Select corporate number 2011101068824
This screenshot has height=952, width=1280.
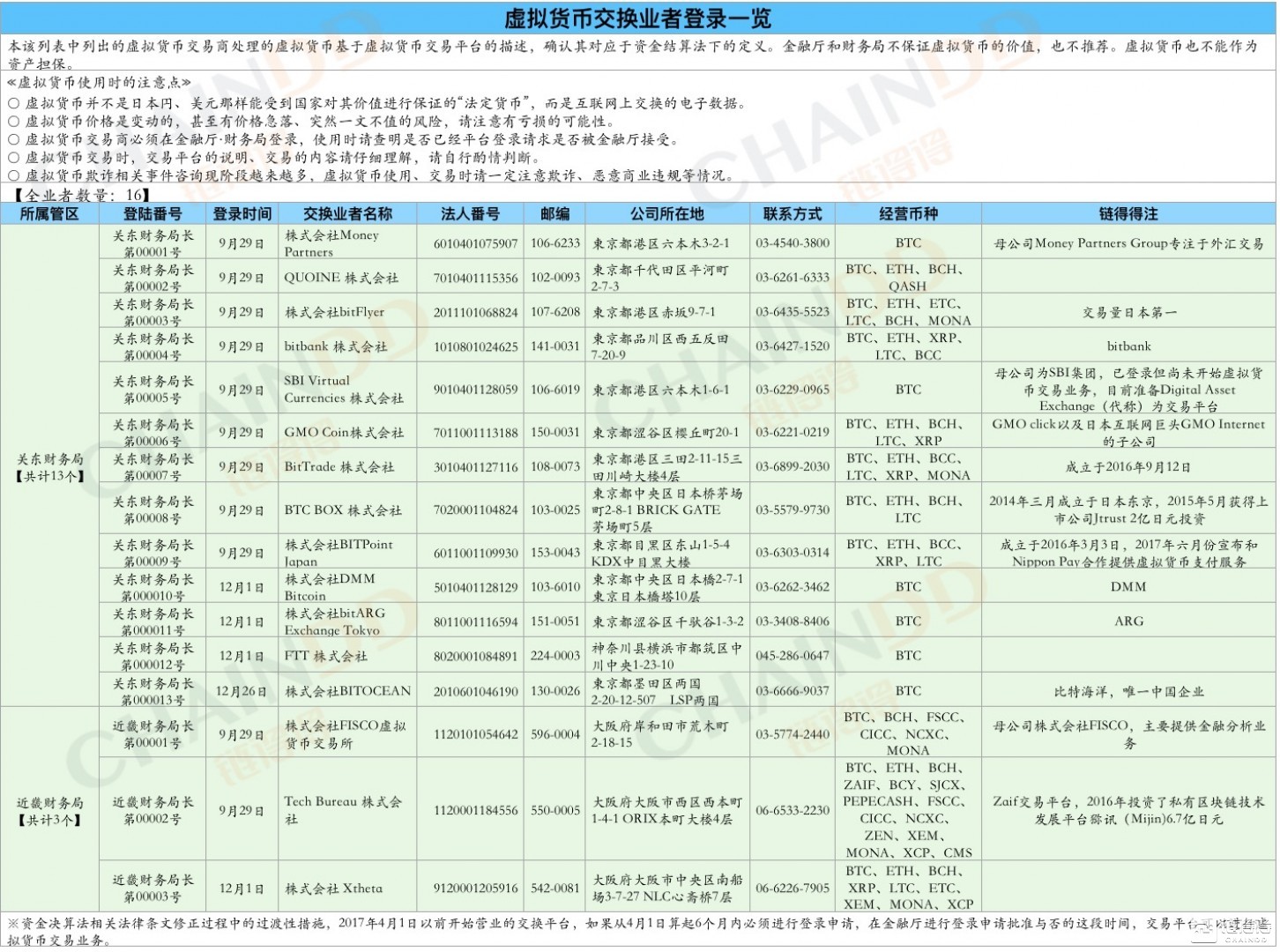tap(475, 312)
